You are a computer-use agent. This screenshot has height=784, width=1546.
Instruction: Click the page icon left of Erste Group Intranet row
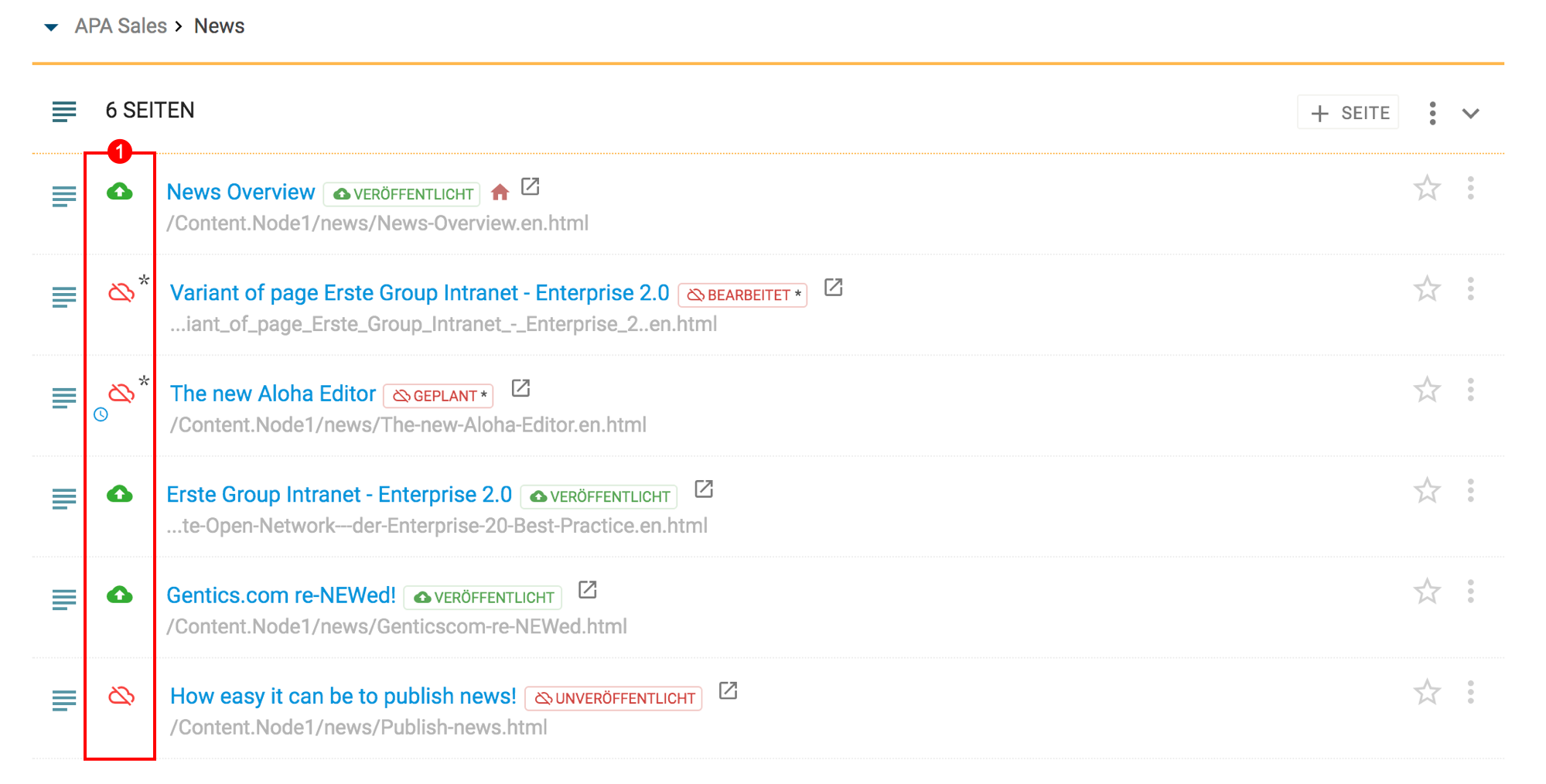click(x=64, y=499)
